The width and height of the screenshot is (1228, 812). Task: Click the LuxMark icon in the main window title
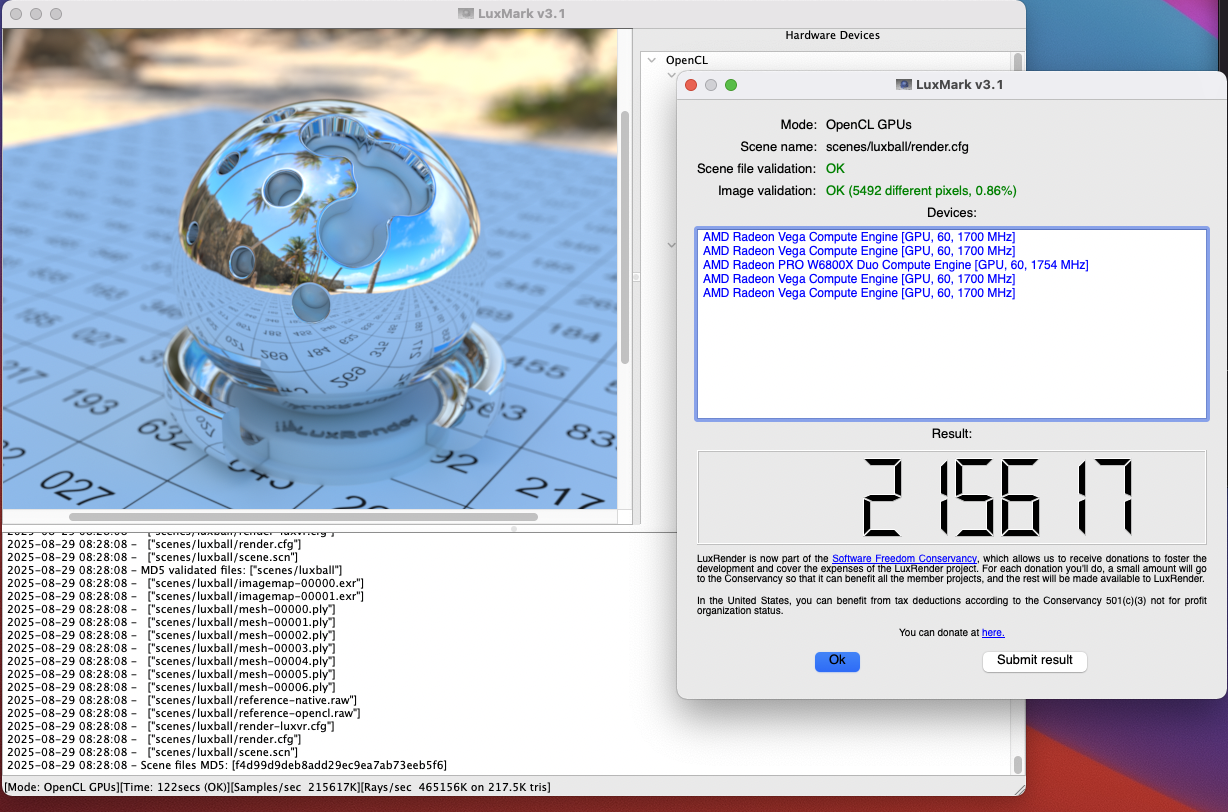click(466, 14)
